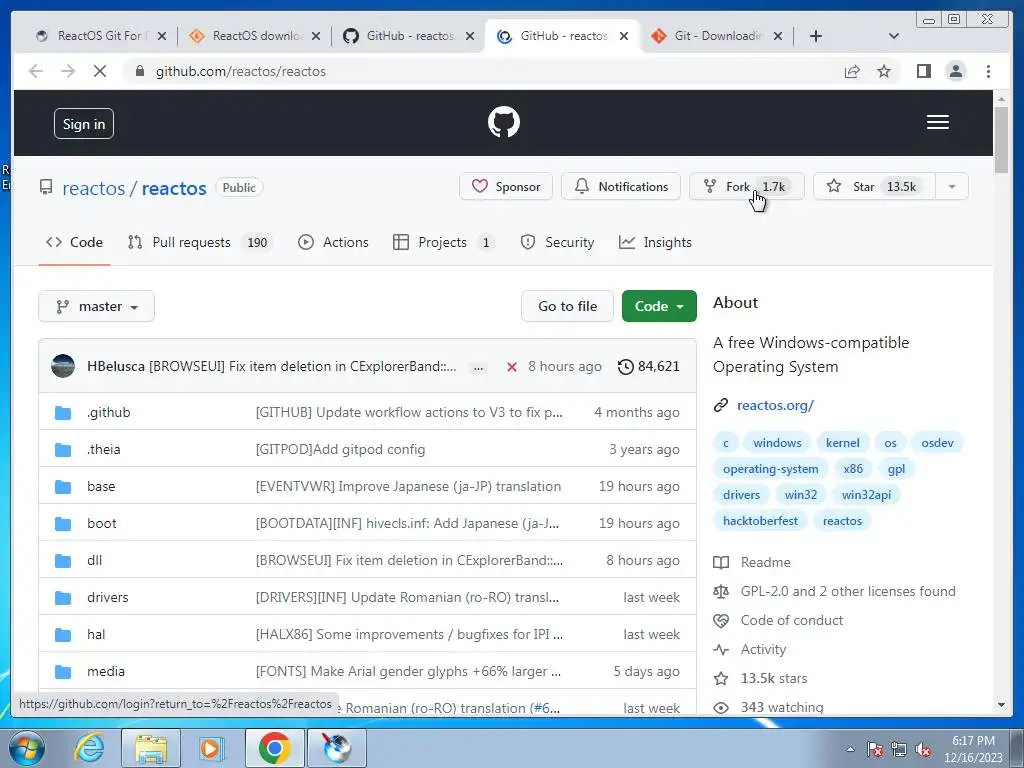Open the Star lists dropdown arrow
Screen dimensions: 1024x768
952,187
